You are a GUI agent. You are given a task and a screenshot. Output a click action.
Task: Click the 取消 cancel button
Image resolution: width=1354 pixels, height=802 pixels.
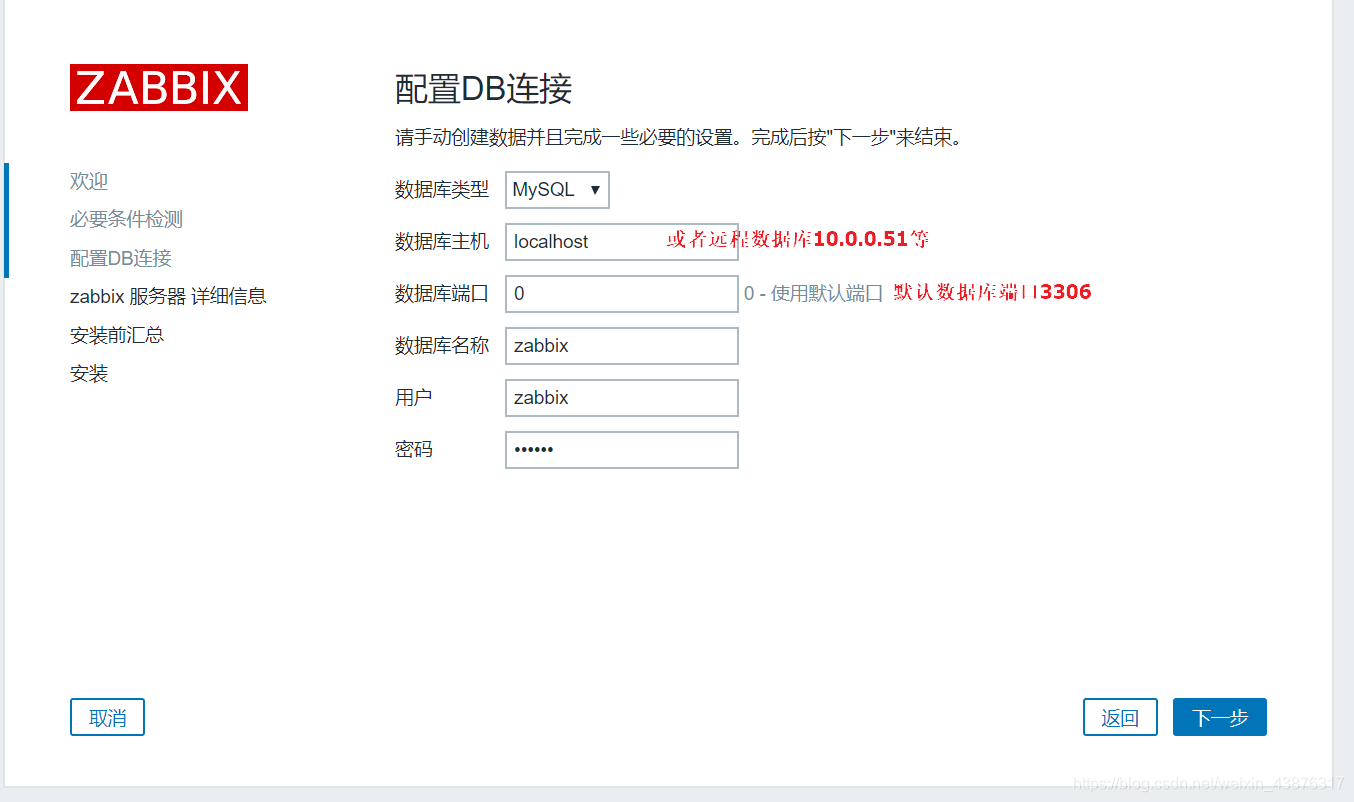(x=107, y=717)
